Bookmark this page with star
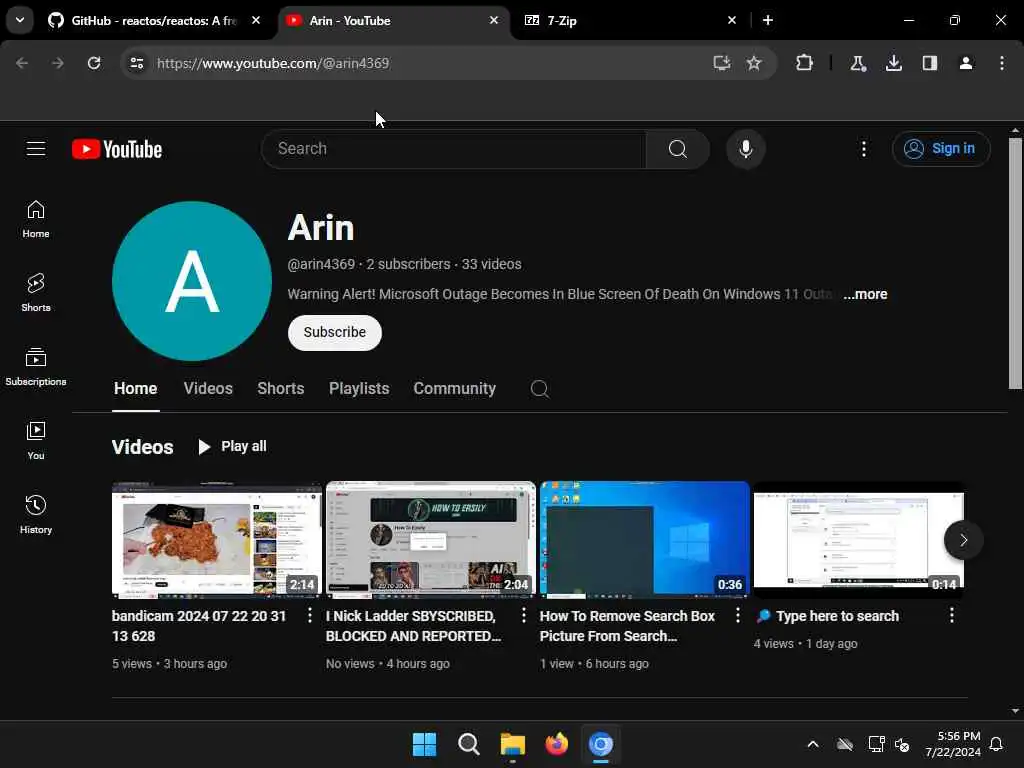Viewport: 1024px width, 768px height. coord(754,63)
